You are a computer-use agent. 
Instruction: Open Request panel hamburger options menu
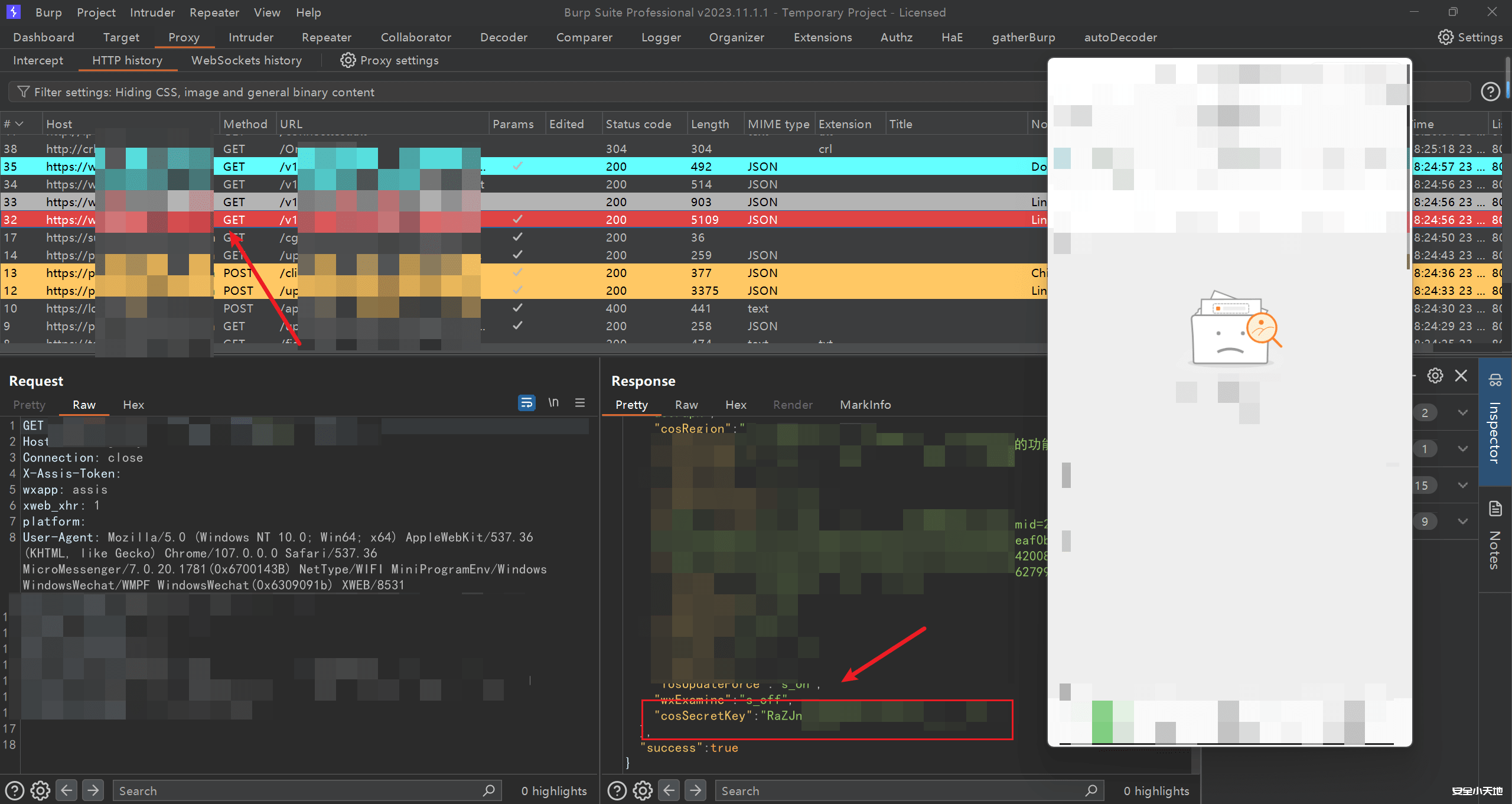[580, 403]
